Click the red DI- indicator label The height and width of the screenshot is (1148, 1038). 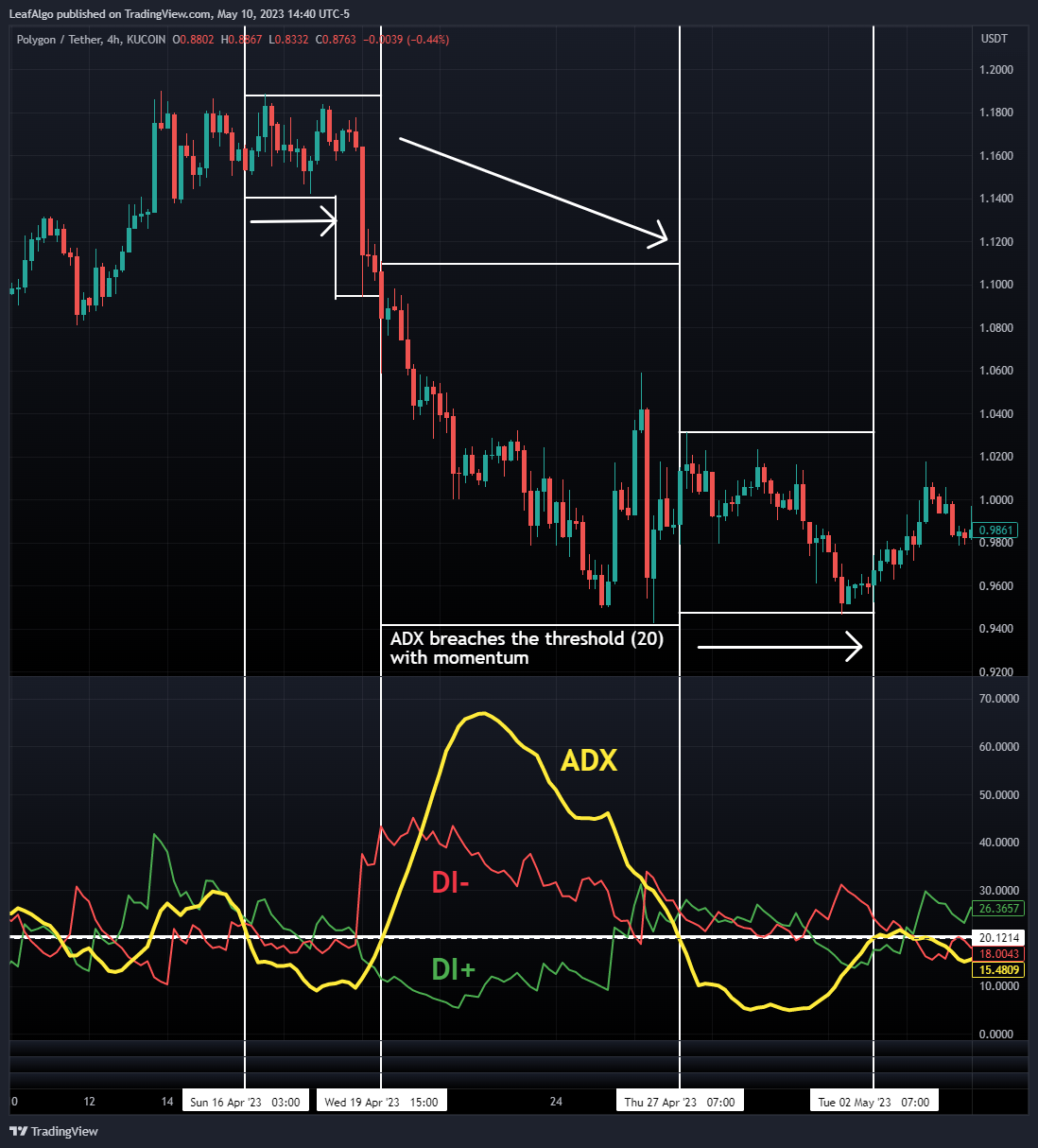451,882
